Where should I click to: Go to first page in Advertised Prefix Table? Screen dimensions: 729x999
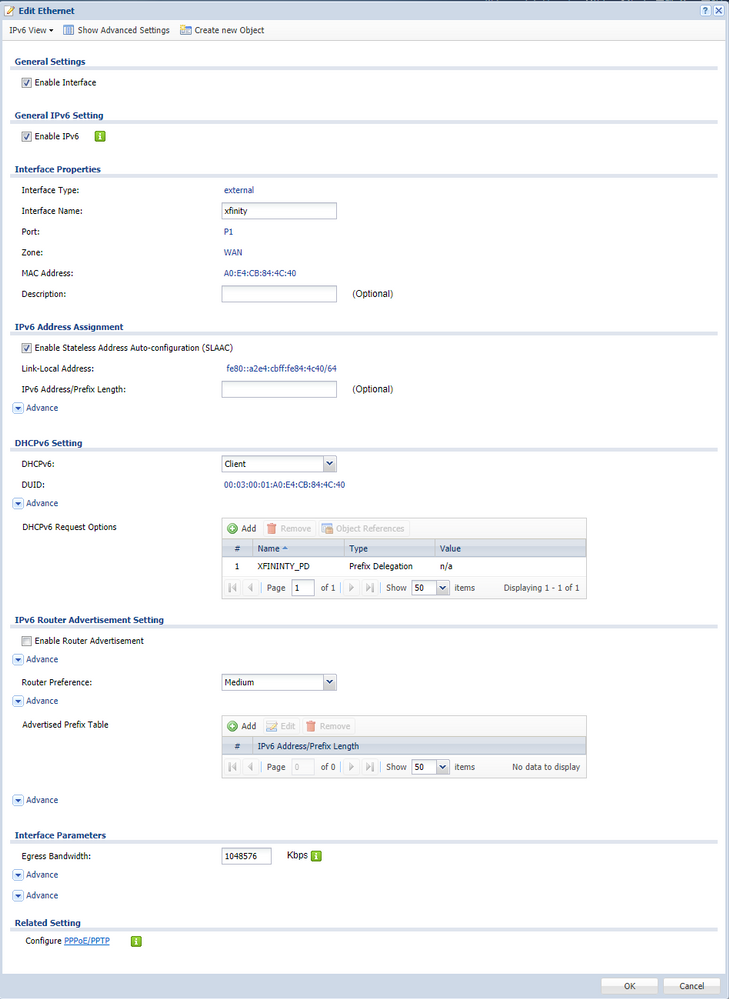(x=233, y=767)
